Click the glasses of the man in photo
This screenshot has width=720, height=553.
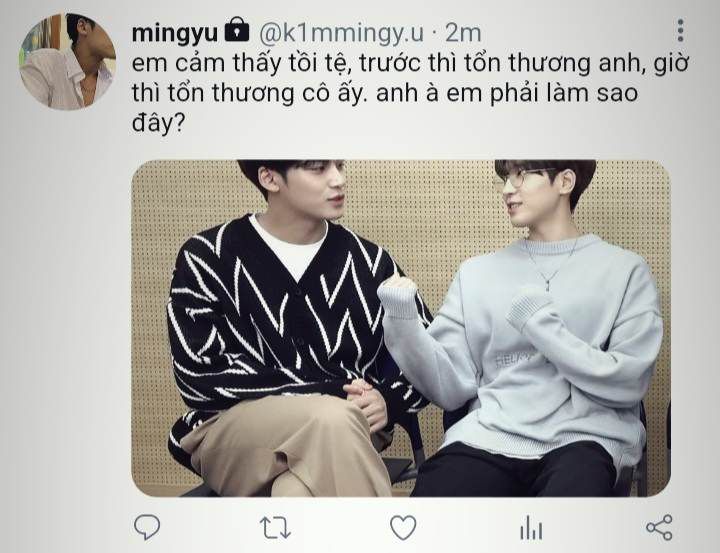coord(528,178)
